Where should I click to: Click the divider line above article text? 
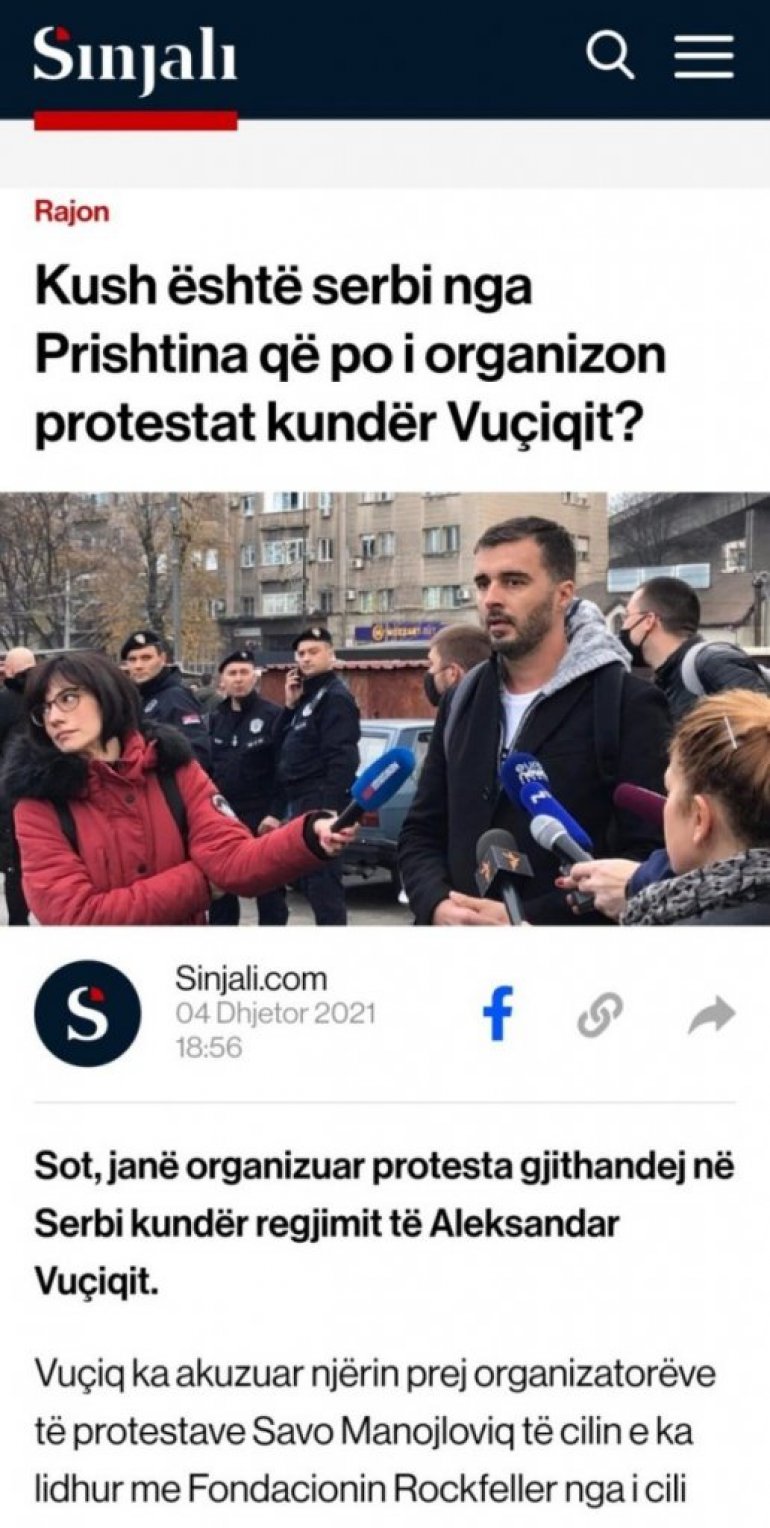(x=385, y=1102)
